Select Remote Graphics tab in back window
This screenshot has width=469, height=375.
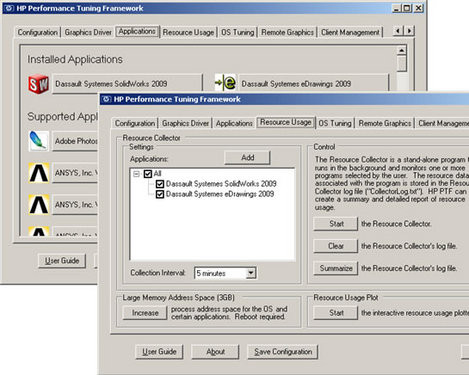point(287,32)
